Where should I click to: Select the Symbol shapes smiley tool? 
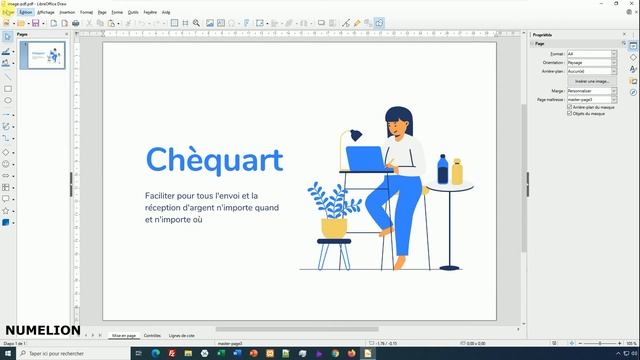(6, 164)
